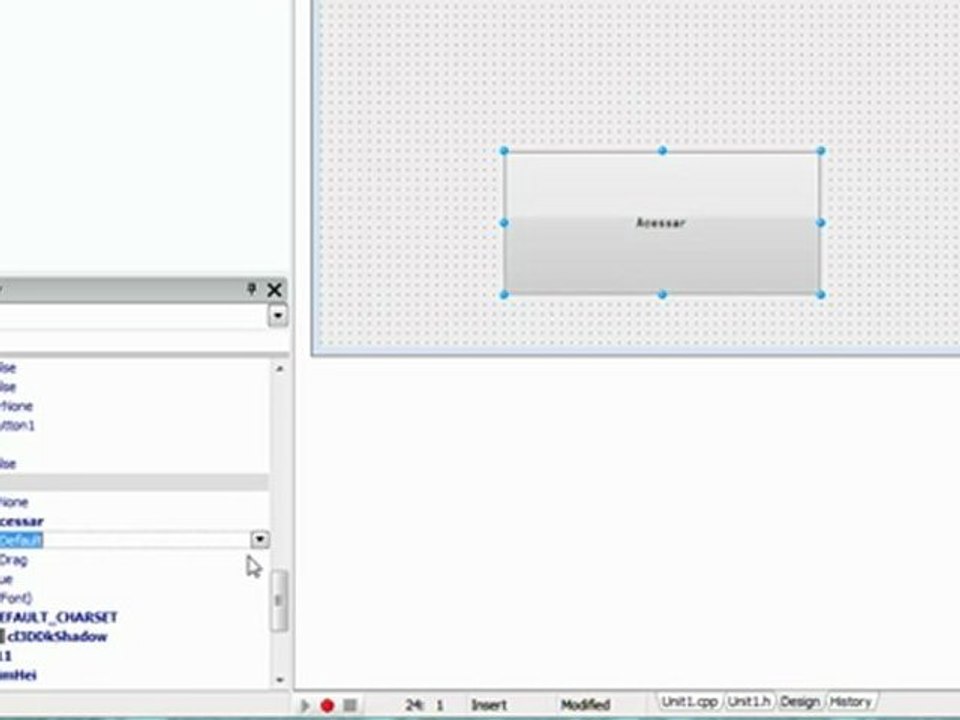Click the bottom-left selection handle of Acessar button
This screenshot has width=960, height=720.
[504, 294]
